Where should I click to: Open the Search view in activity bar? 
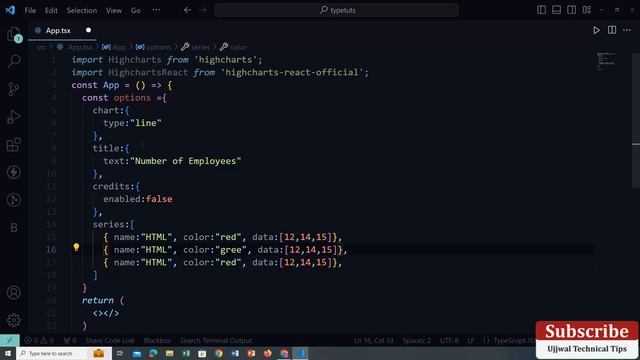(14, 61)
